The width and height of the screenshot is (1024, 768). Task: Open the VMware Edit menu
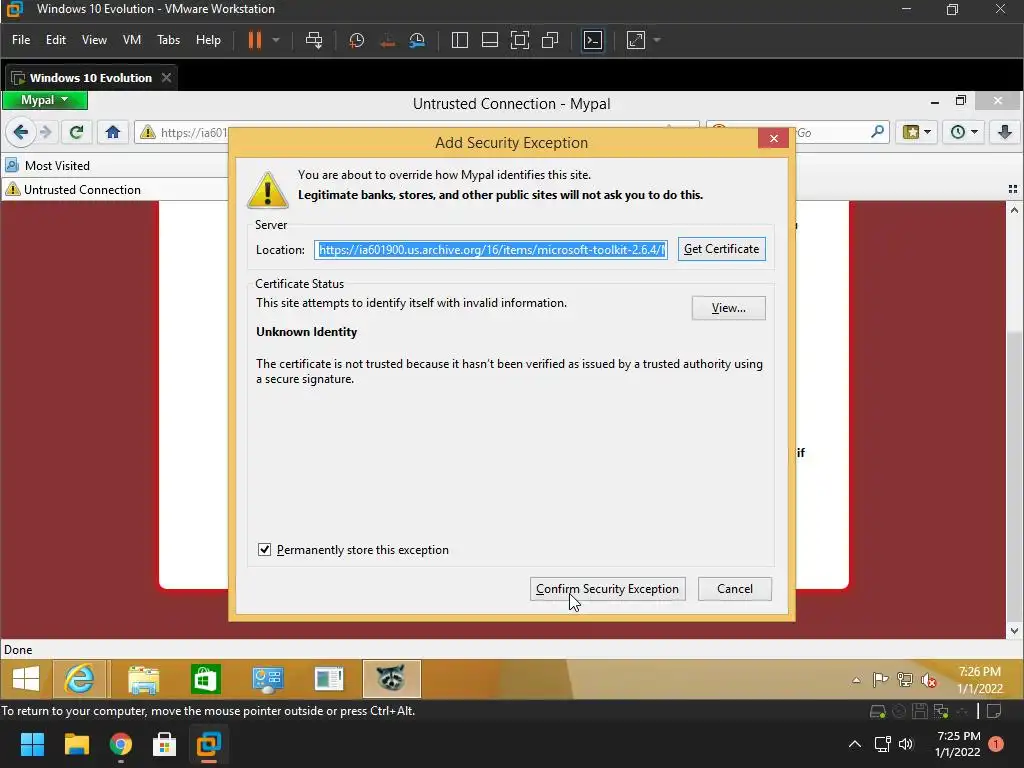[x=56, y=40]
